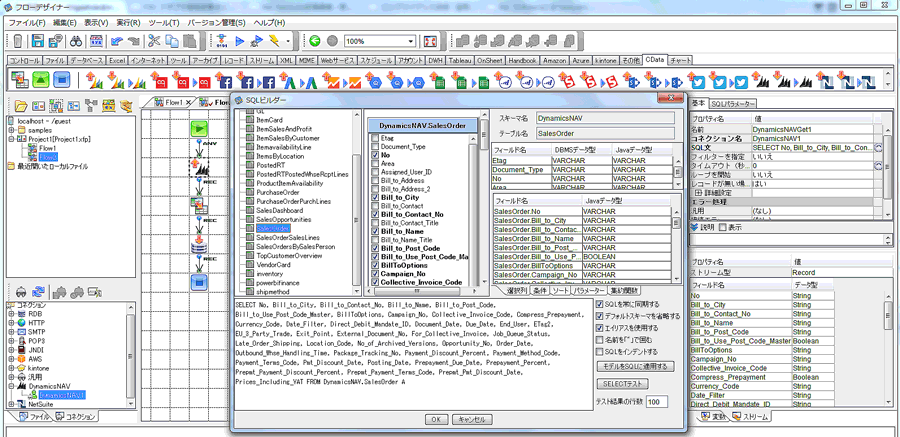Select the first black DynamicsNAV component icon in palette

762,80
